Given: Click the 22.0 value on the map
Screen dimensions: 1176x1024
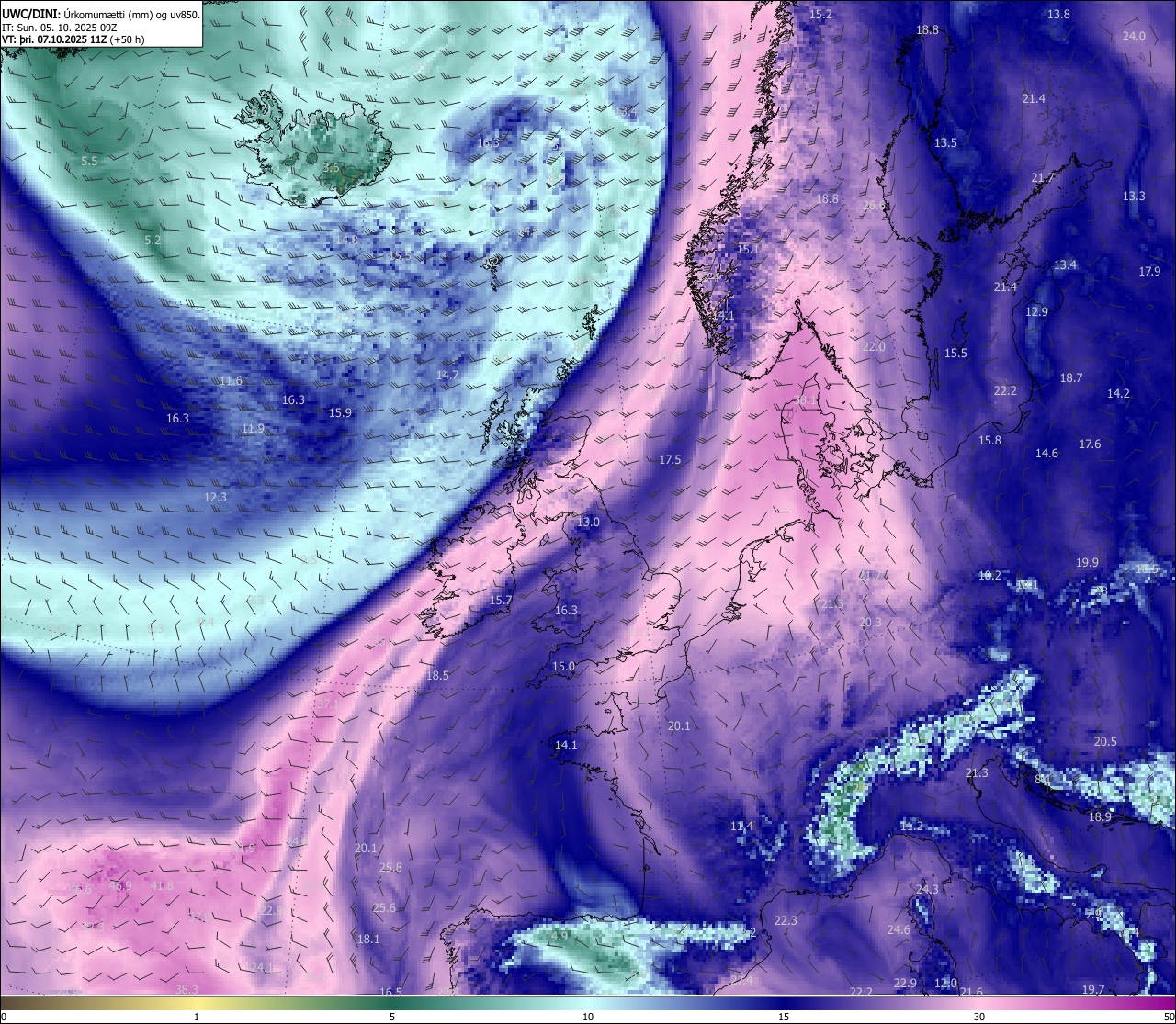Looking at the screenshot, I should 874,346.
